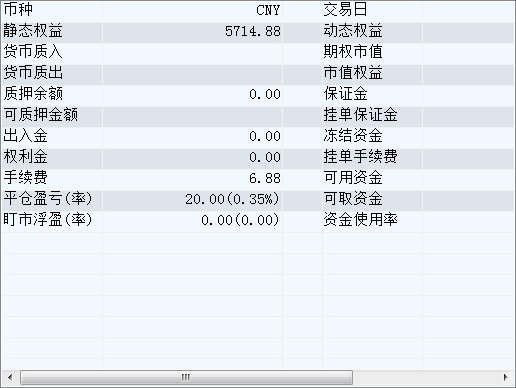Click the 出入金 label
Screen dimensions: 516x388
[25, 136]
